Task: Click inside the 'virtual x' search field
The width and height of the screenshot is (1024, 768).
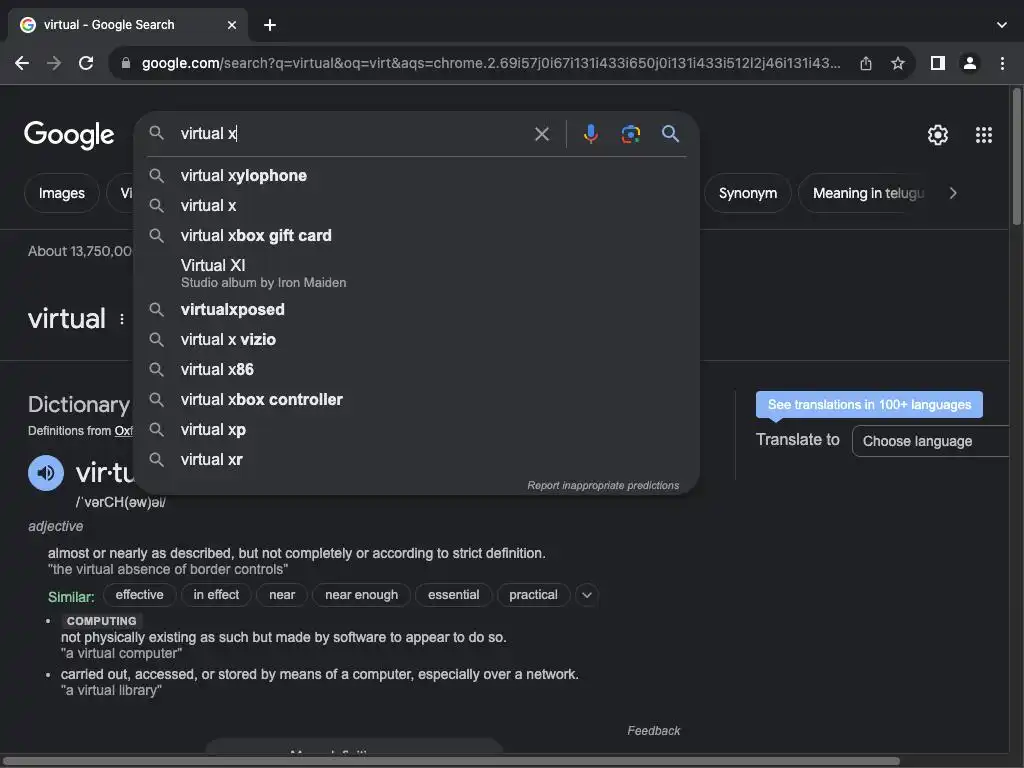Action: (353, 134)
